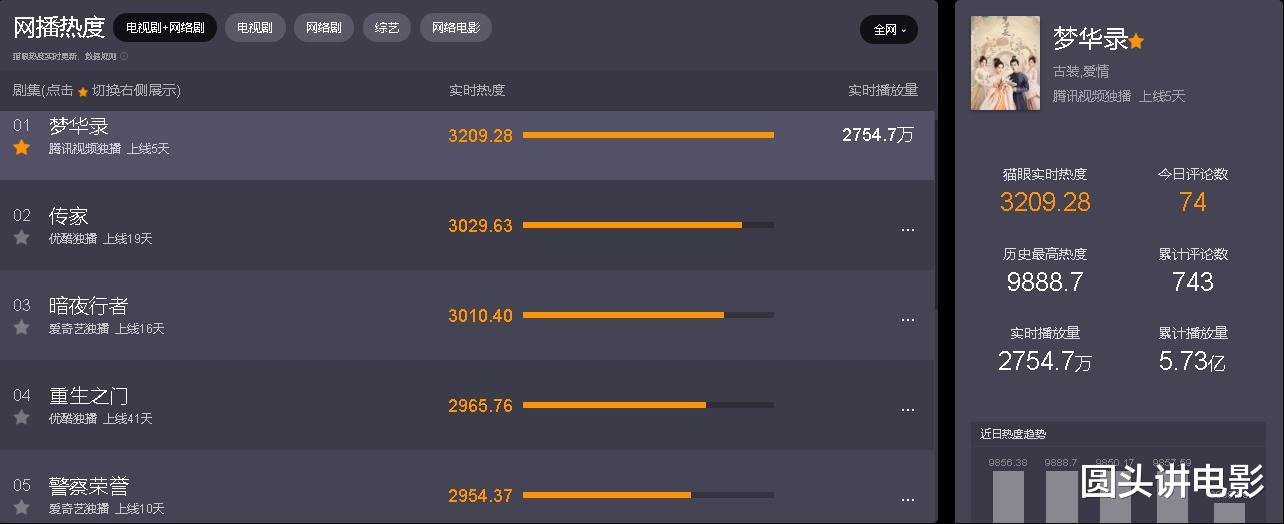Viewport: 1284px width, 524px height.
Task: Click the 警察荣誉 title in the list
Action: (89, 486)
